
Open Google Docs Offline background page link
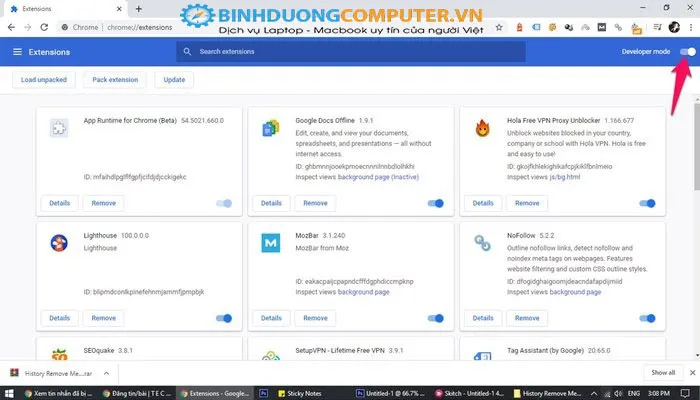(x=378, y=177)
